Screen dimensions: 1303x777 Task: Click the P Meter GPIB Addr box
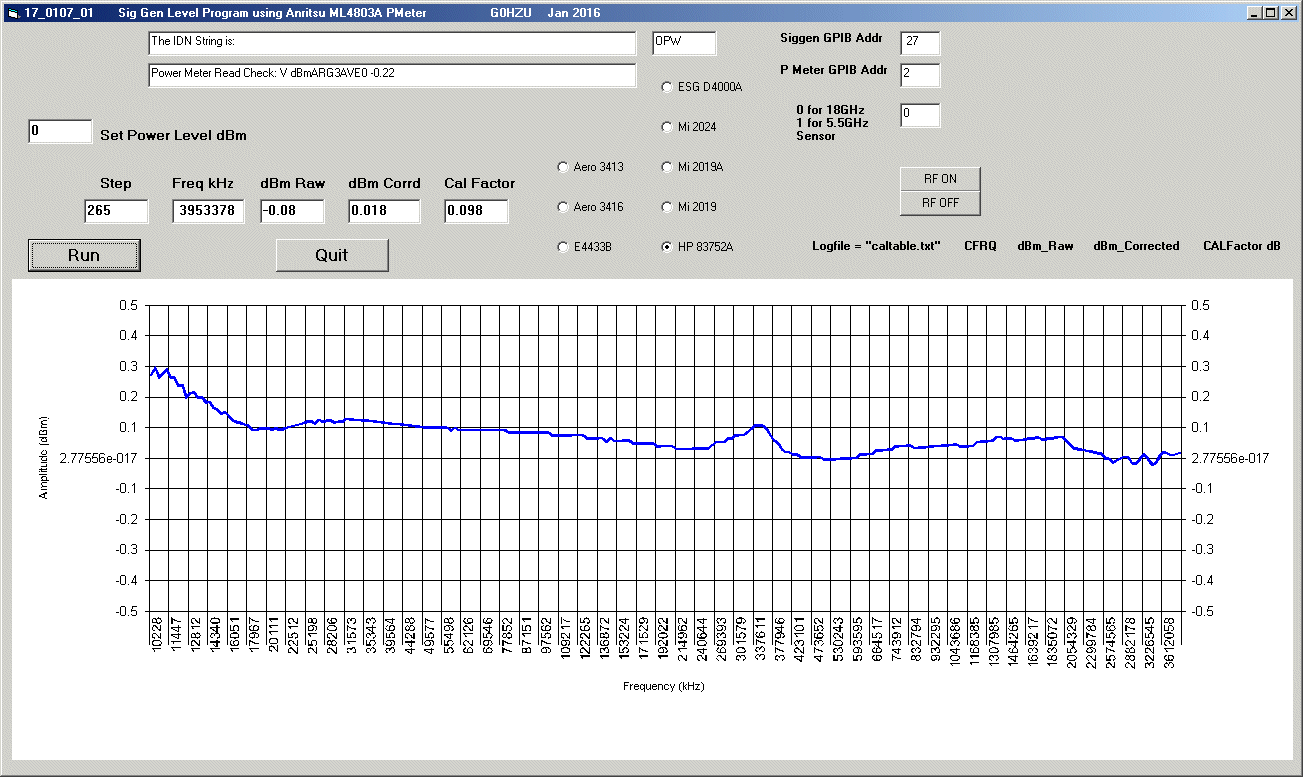pyautogui.click(x=920, y=75)
